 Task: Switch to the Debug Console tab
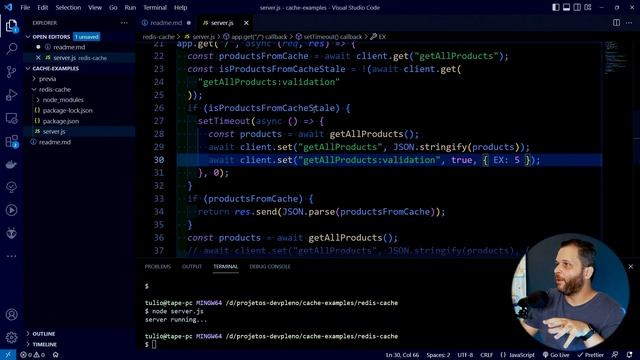click(270, 267)
